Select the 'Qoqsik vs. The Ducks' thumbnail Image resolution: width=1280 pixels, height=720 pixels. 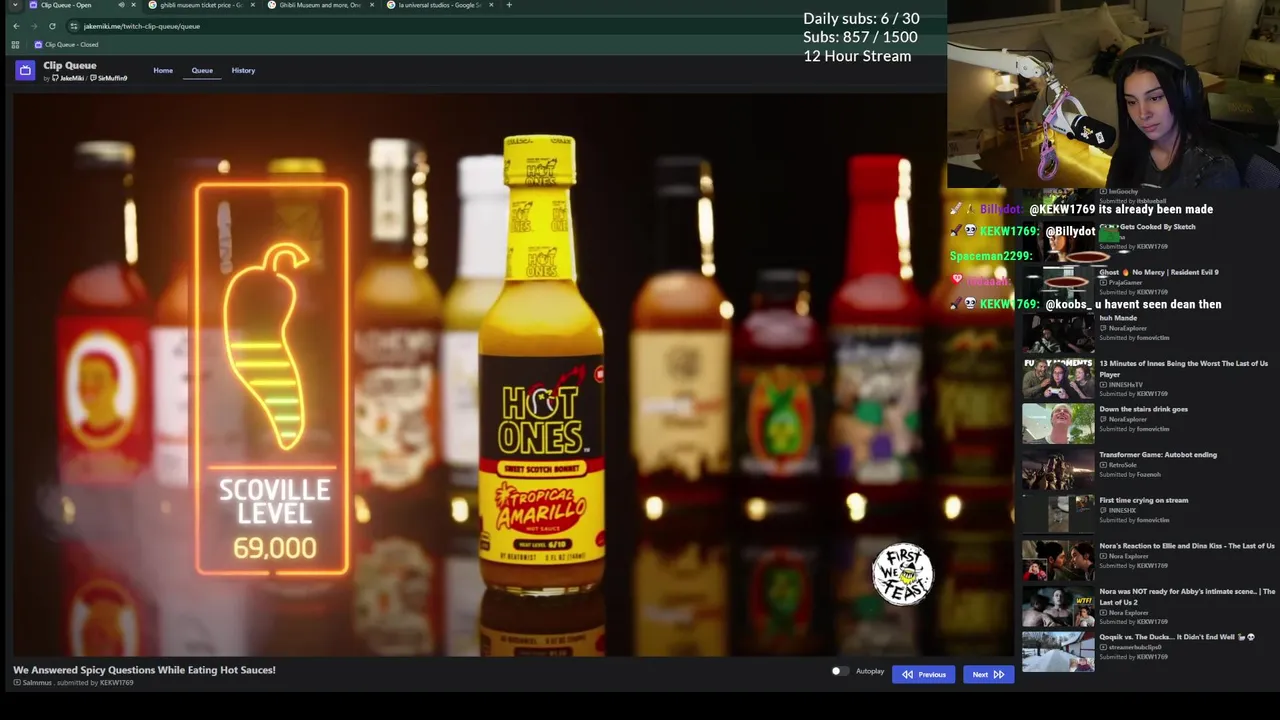[x=1058, y=651]
